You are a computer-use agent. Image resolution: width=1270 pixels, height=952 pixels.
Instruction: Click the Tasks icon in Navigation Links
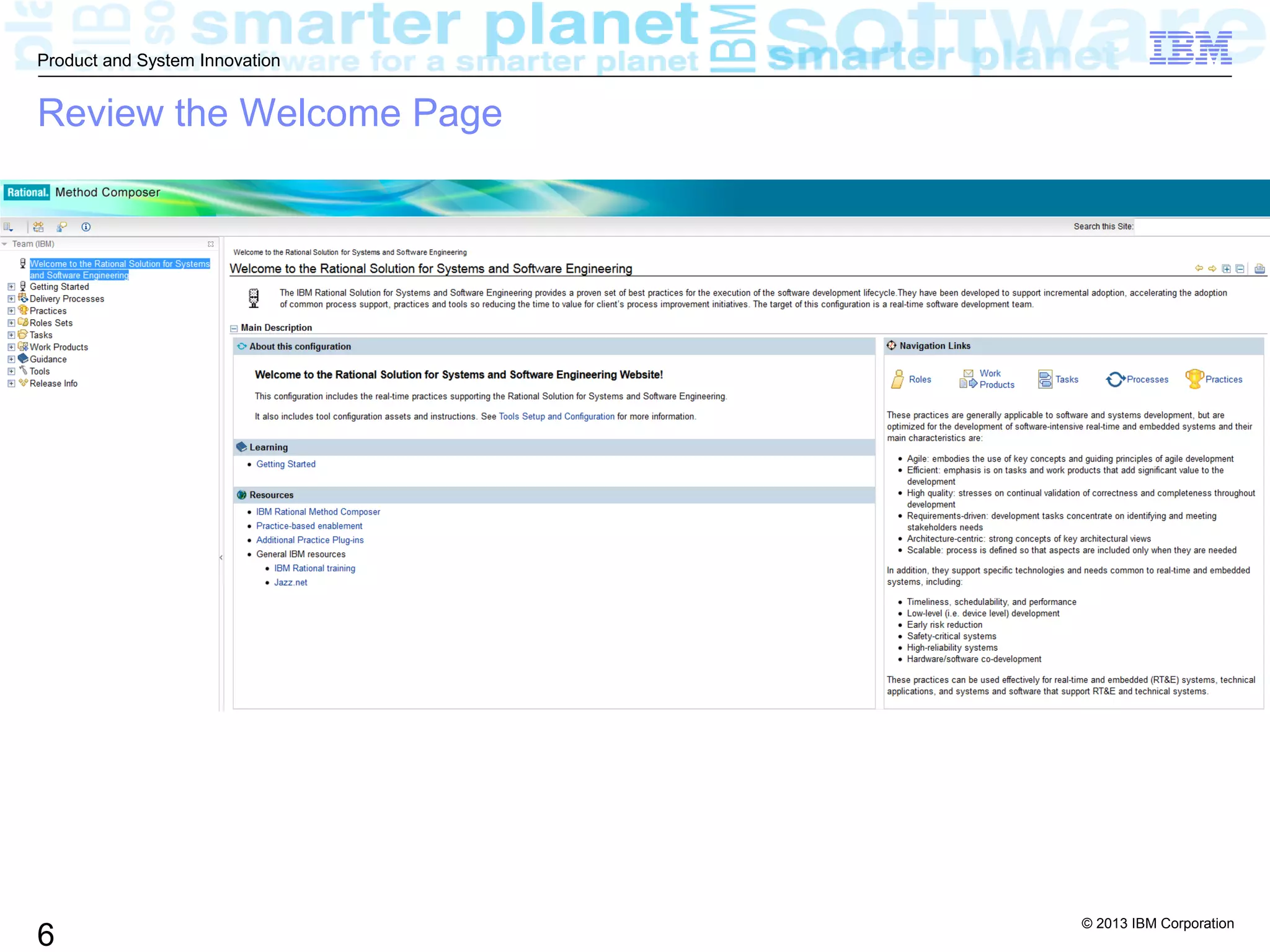tap(1045, 379)
